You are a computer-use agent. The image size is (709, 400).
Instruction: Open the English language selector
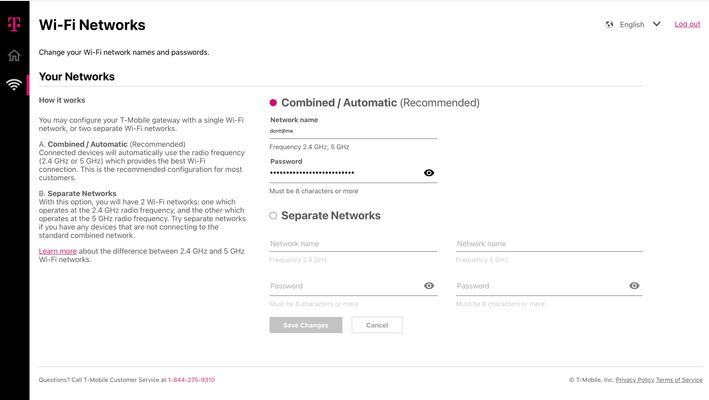(x=632, y=24)
